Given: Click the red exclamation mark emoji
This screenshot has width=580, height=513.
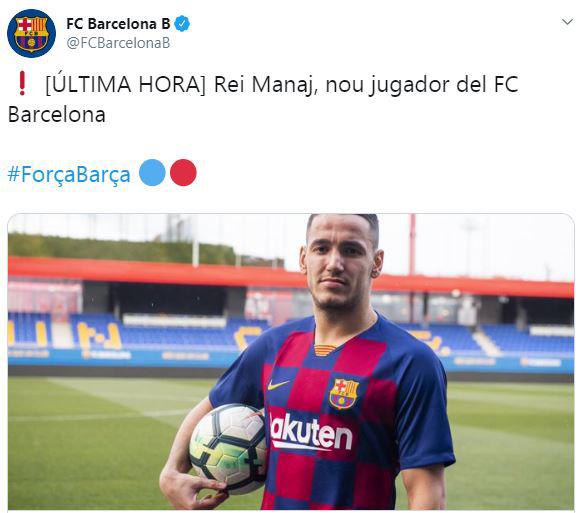Looking at the screenshot, I should tap(22, 84).
